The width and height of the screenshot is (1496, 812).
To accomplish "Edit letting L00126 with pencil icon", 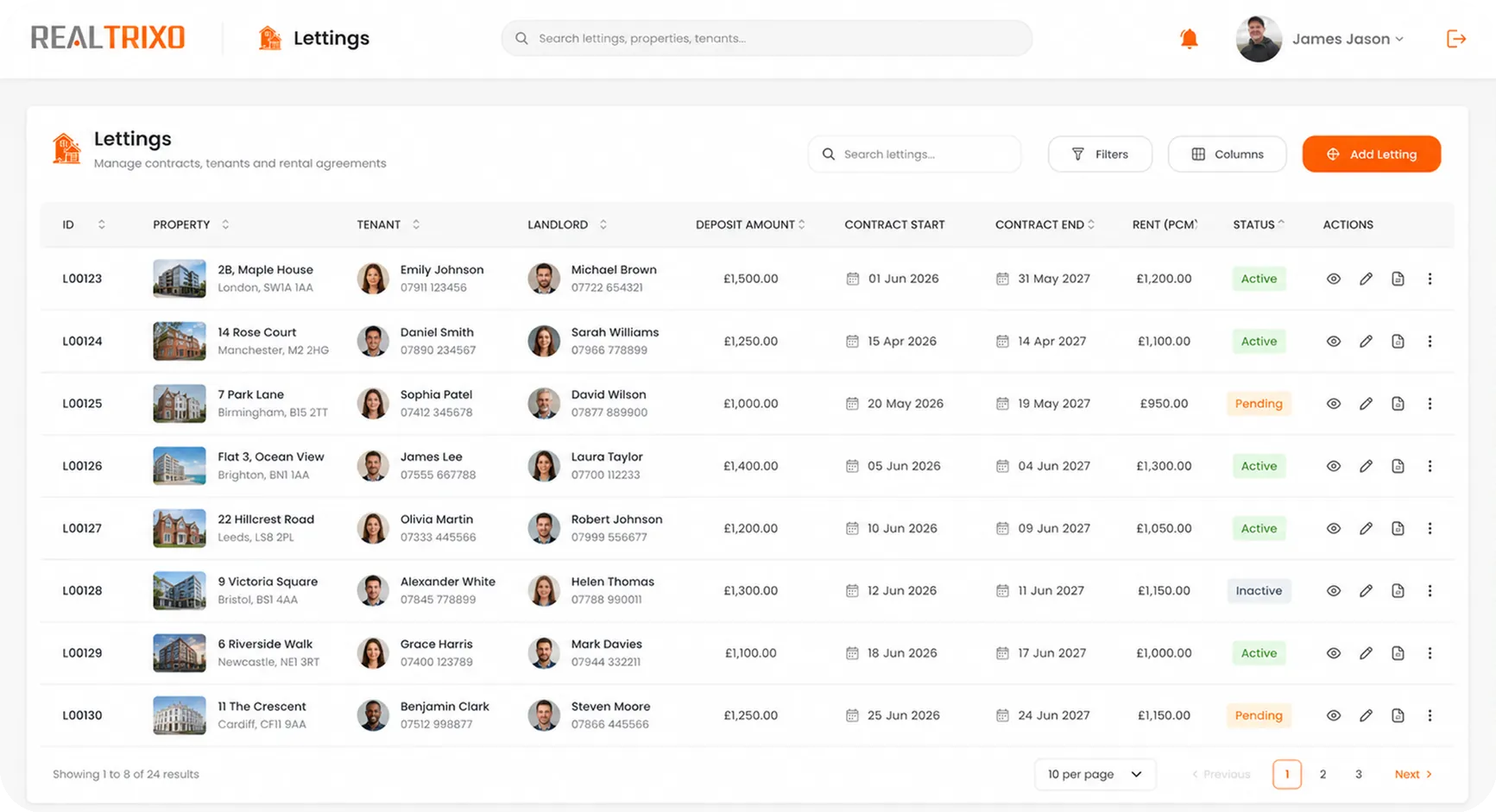I will [x=1366, y=466].
